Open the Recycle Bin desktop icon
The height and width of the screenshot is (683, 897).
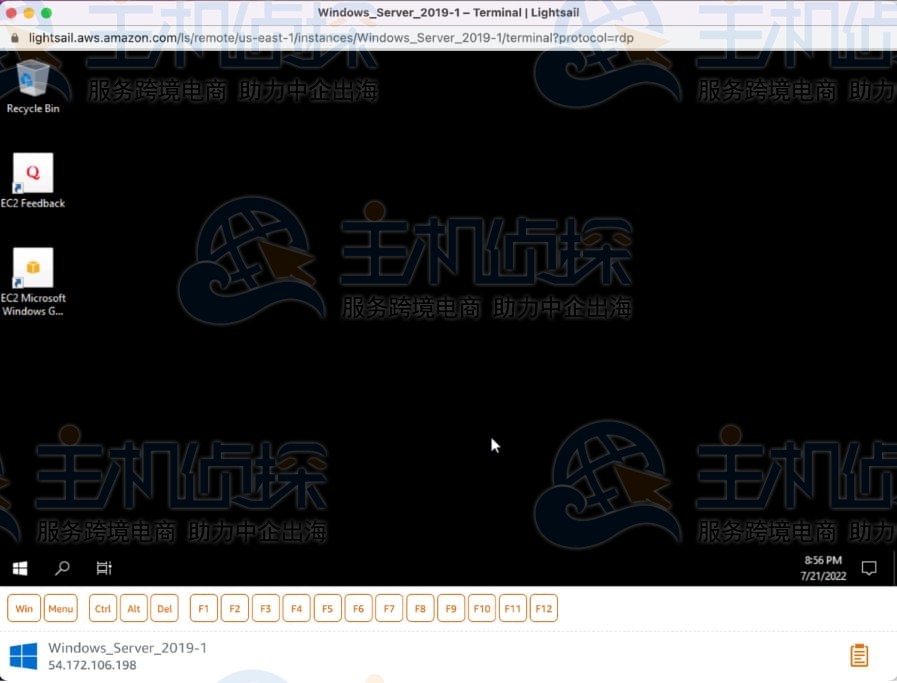(x=33, y=78)
